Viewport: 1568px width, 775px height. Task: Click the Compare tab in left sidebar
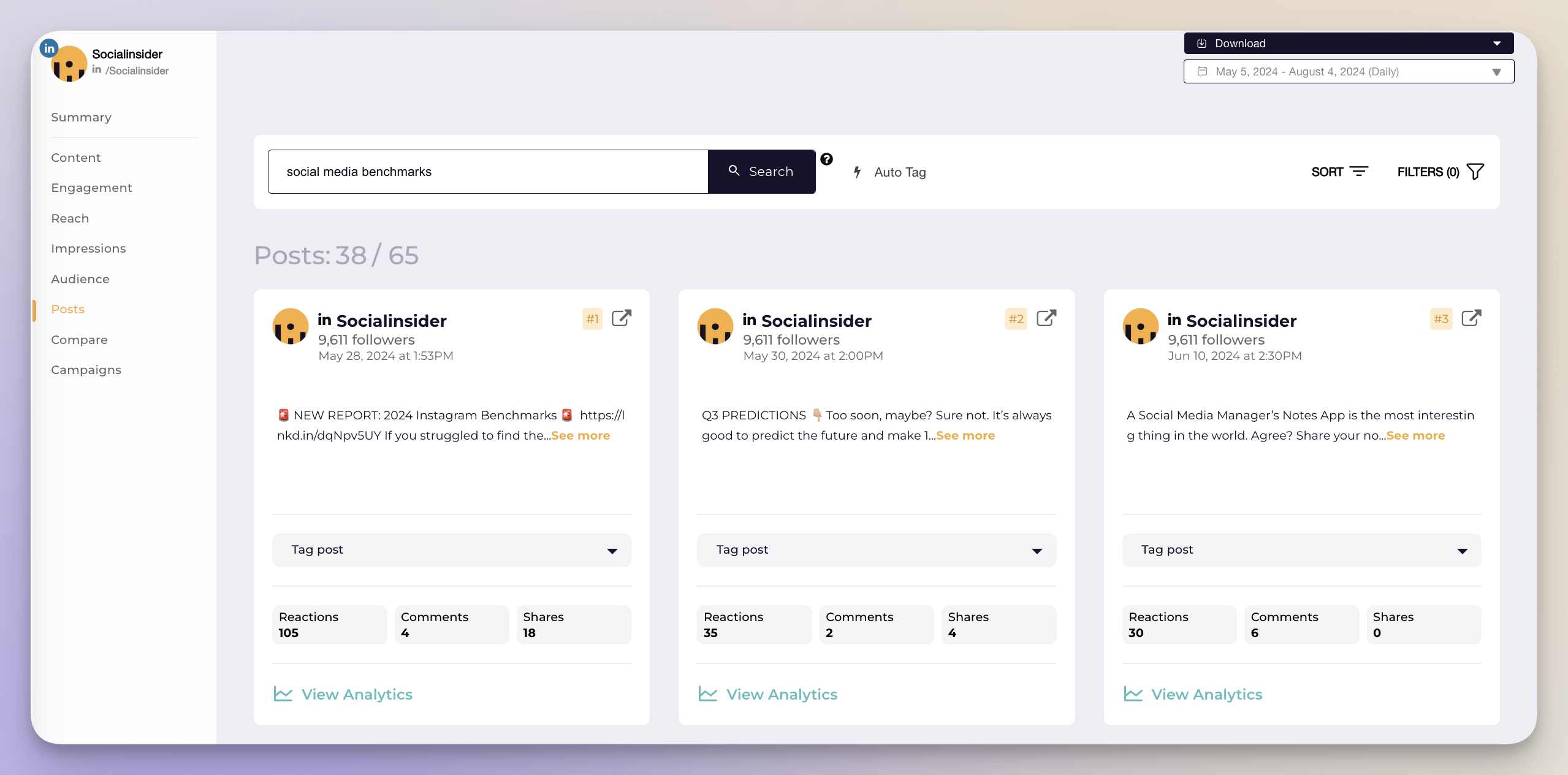80,339
